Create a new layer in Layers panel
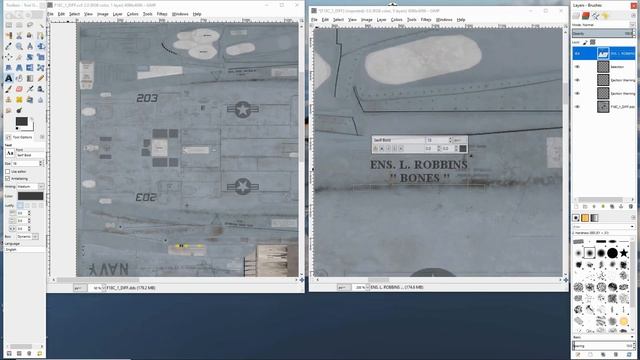This screenshot has width=640, height=360. pyautogui.click(x=576, y=207)
